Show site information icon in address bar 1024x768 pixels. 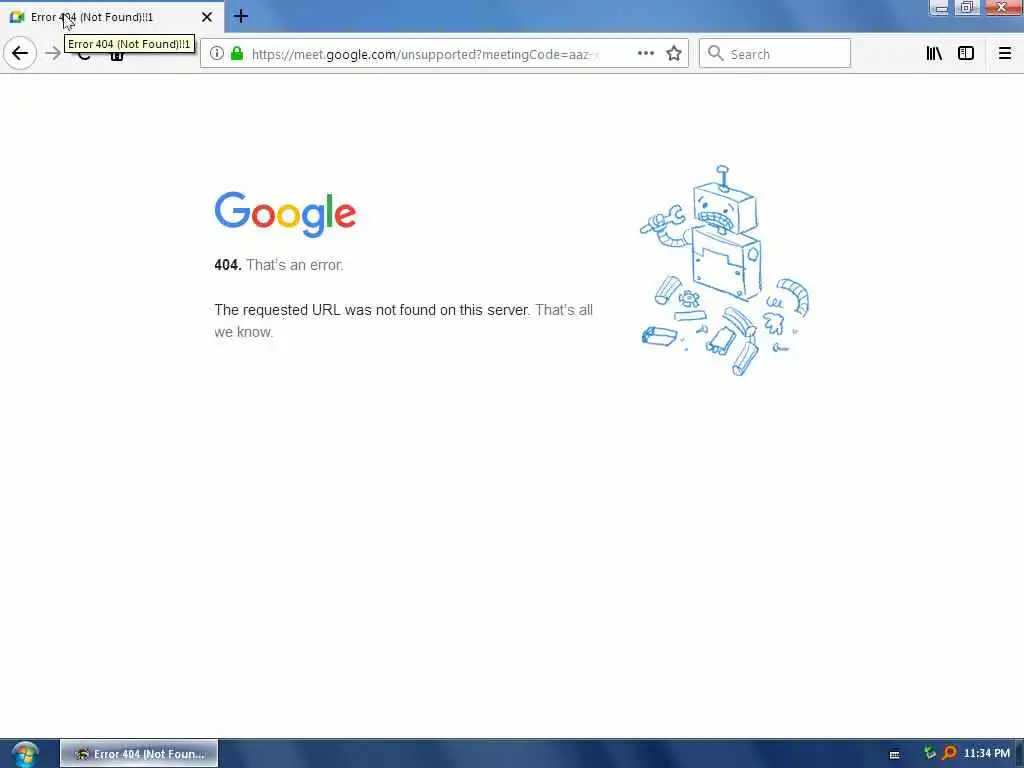coord(217,54)
